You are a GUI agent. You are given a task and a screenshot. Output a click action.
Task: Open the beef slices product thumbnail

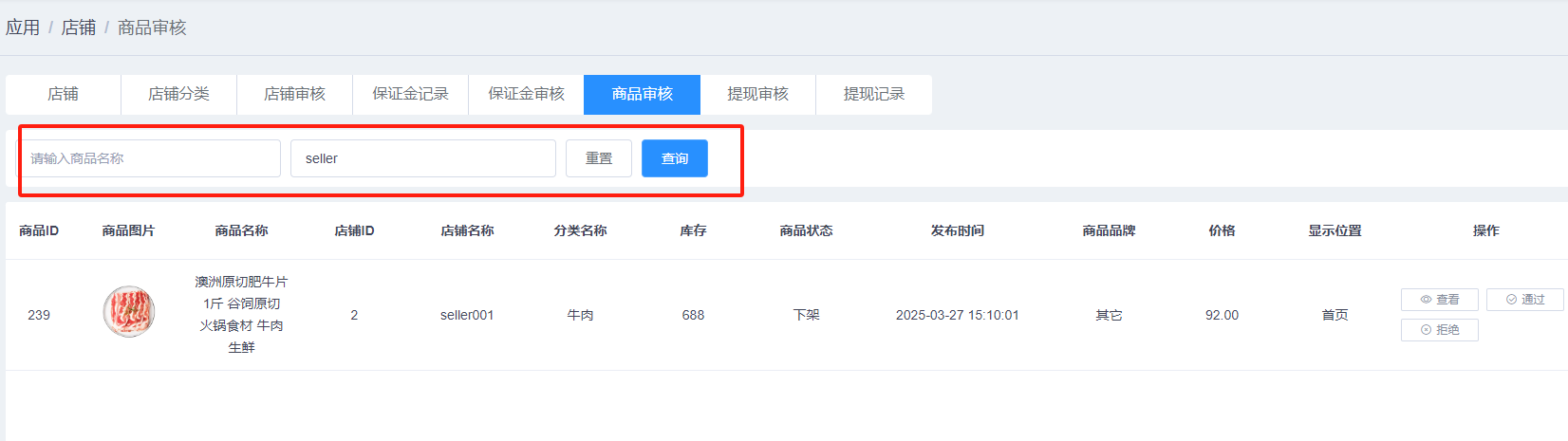coord(129,312)
